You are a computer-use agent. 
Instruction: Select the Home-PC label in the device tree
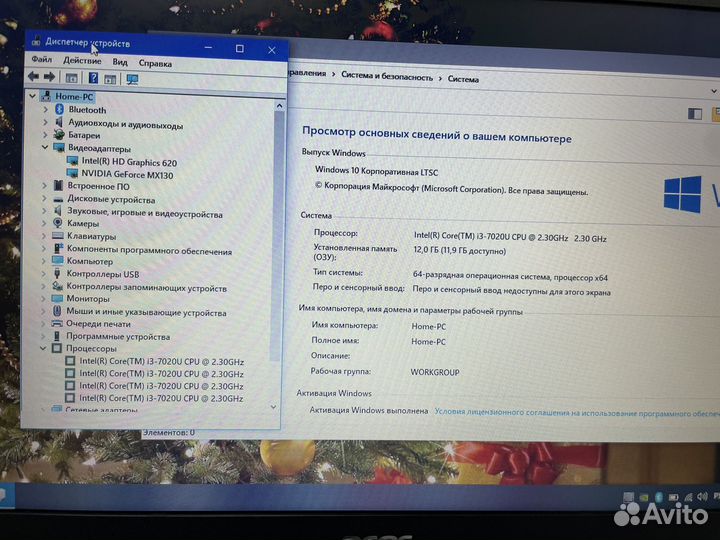pyautogui.click(x=74, y=96)
